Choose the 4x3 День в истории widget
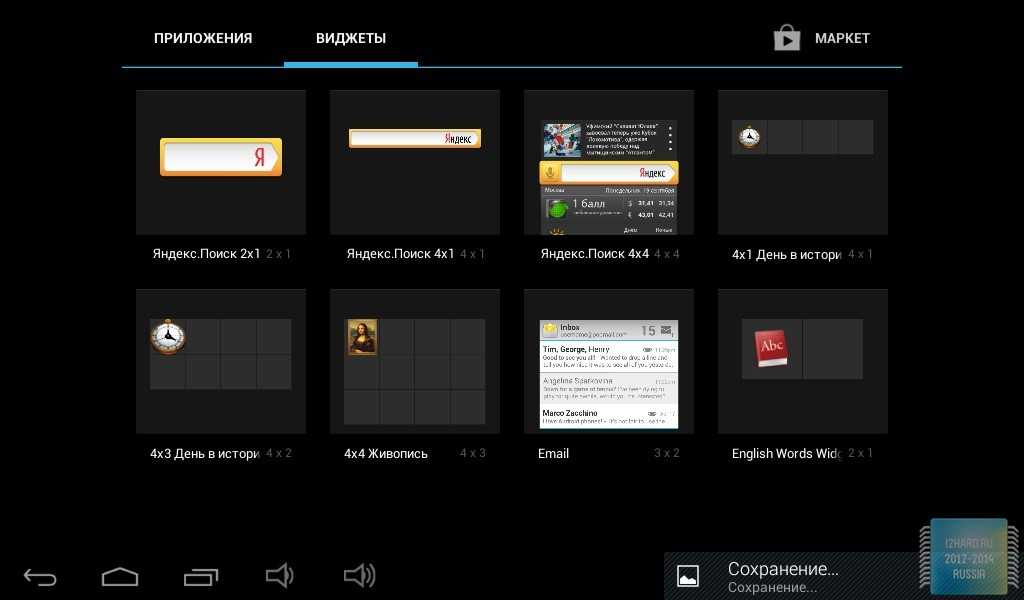Viewport: 1024px width, 600px height. point(221,361)
